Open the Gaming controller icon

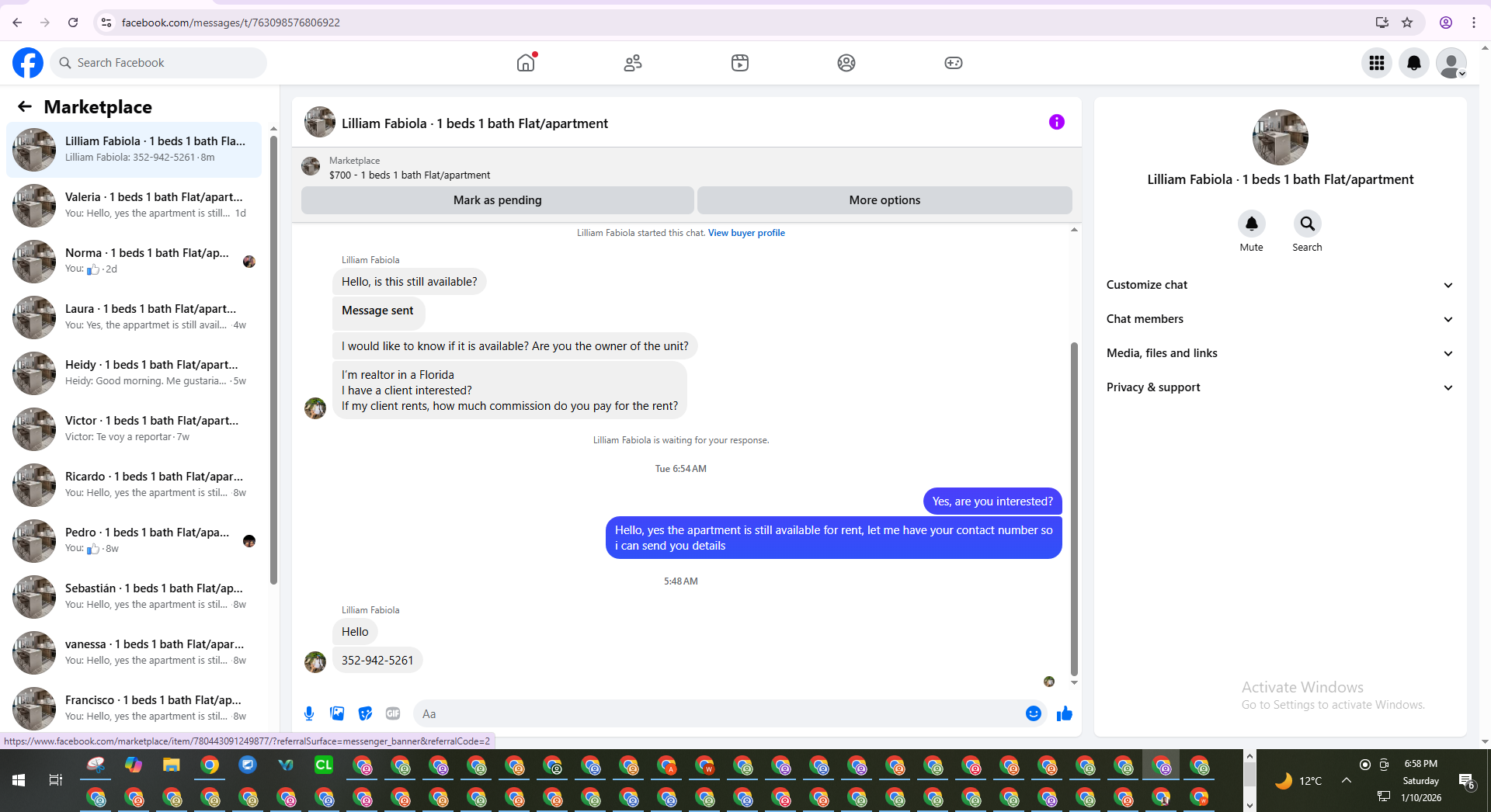pos(954,63)
